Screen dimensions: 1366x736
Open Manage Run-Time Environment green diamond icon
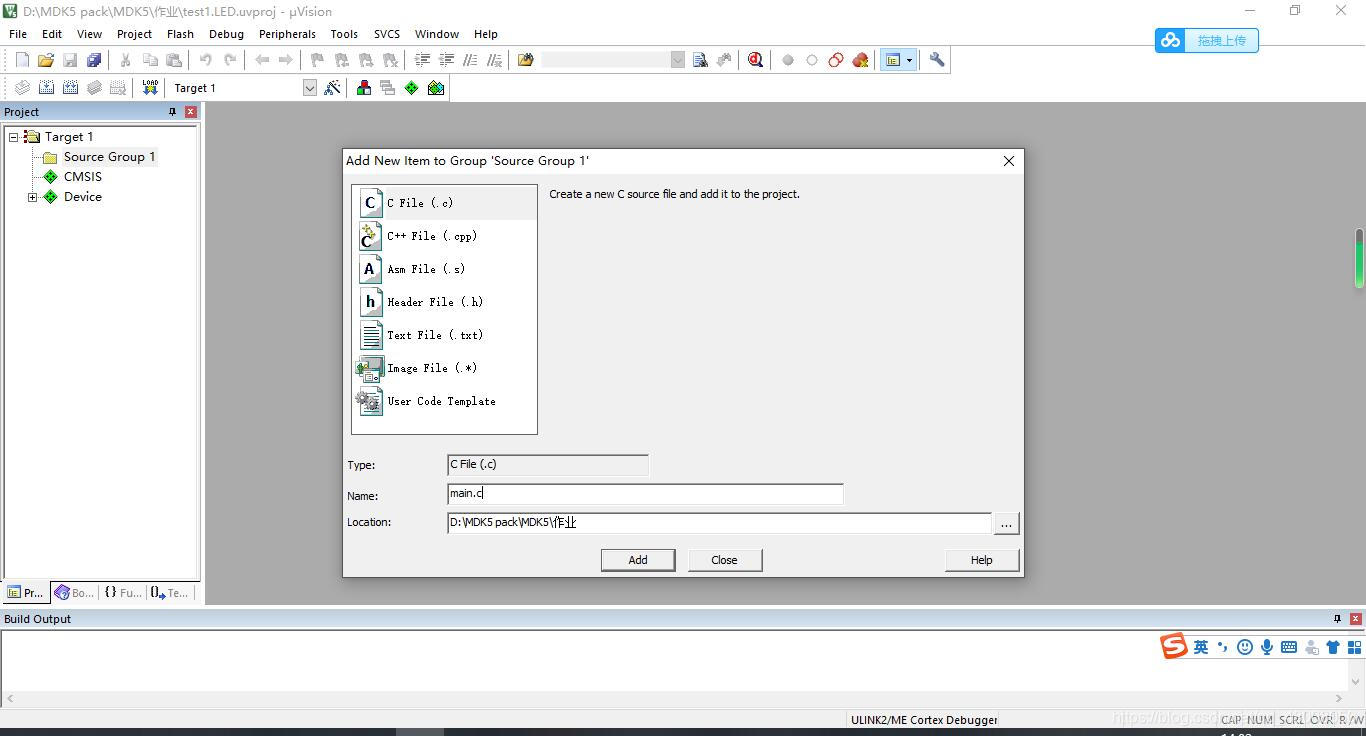[x=412, y=88]
